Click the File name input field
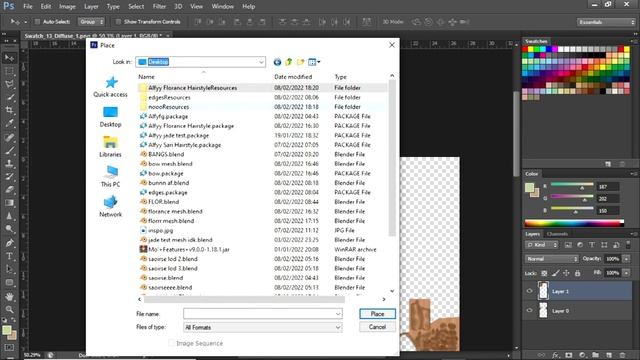This screenshot has width=640, height=360. [262, 313]
